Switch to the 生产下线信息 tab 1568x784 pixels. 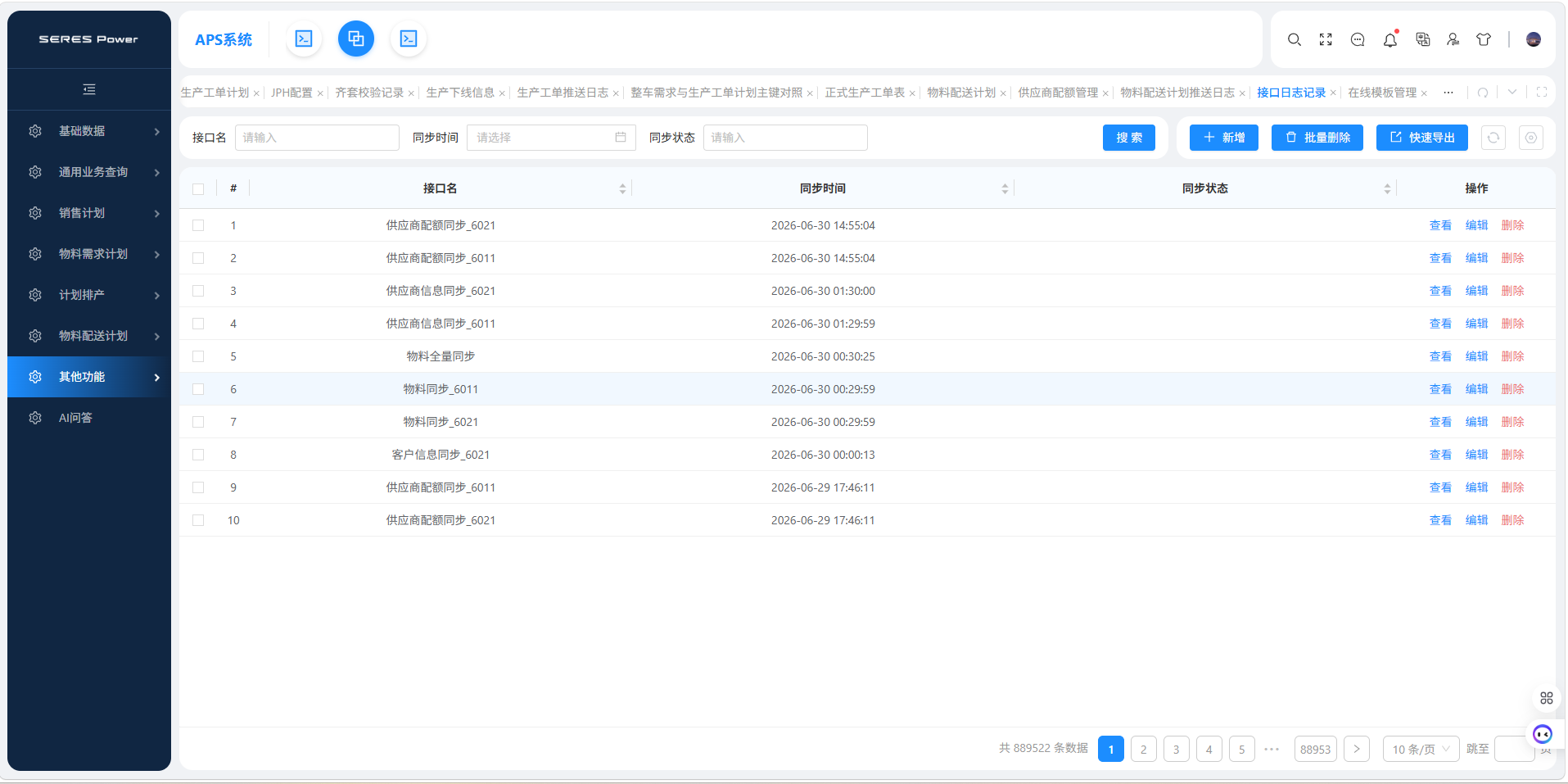460,93
